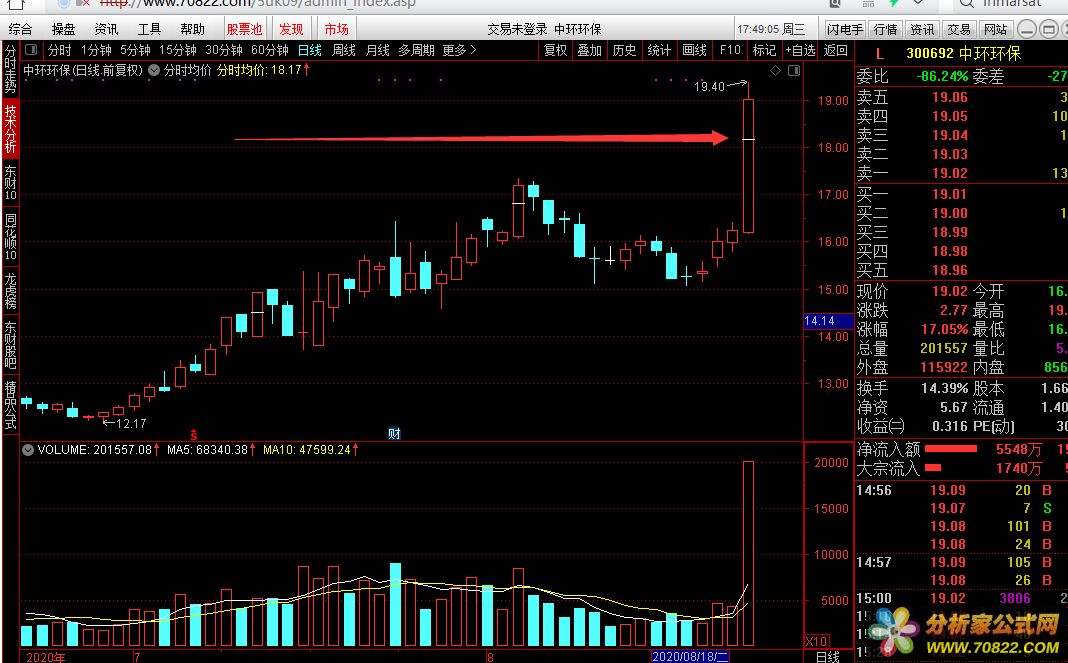Screen dimensions: 1068x663
Task: Click the 画线 drawing tool
Action: point(694,50)
